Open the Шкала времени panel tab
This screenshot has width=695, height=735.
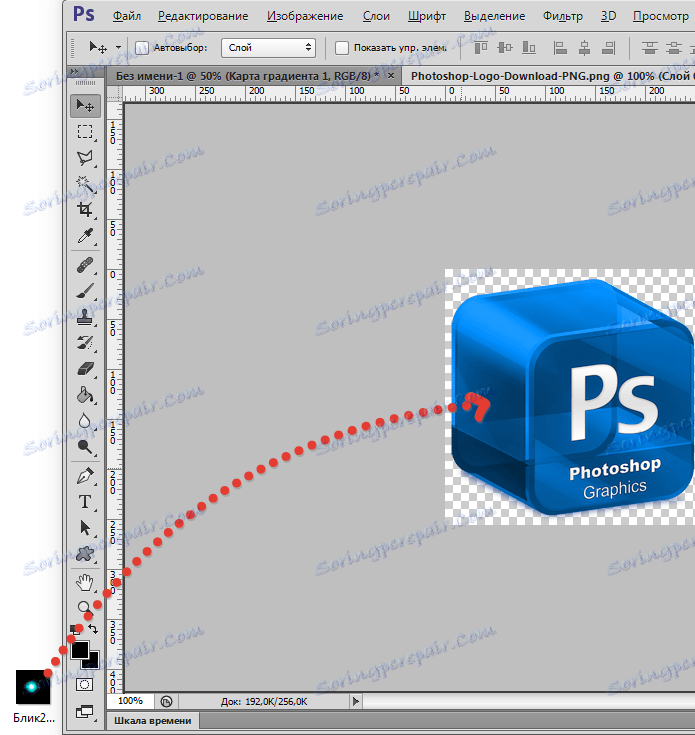pos(153,720)
